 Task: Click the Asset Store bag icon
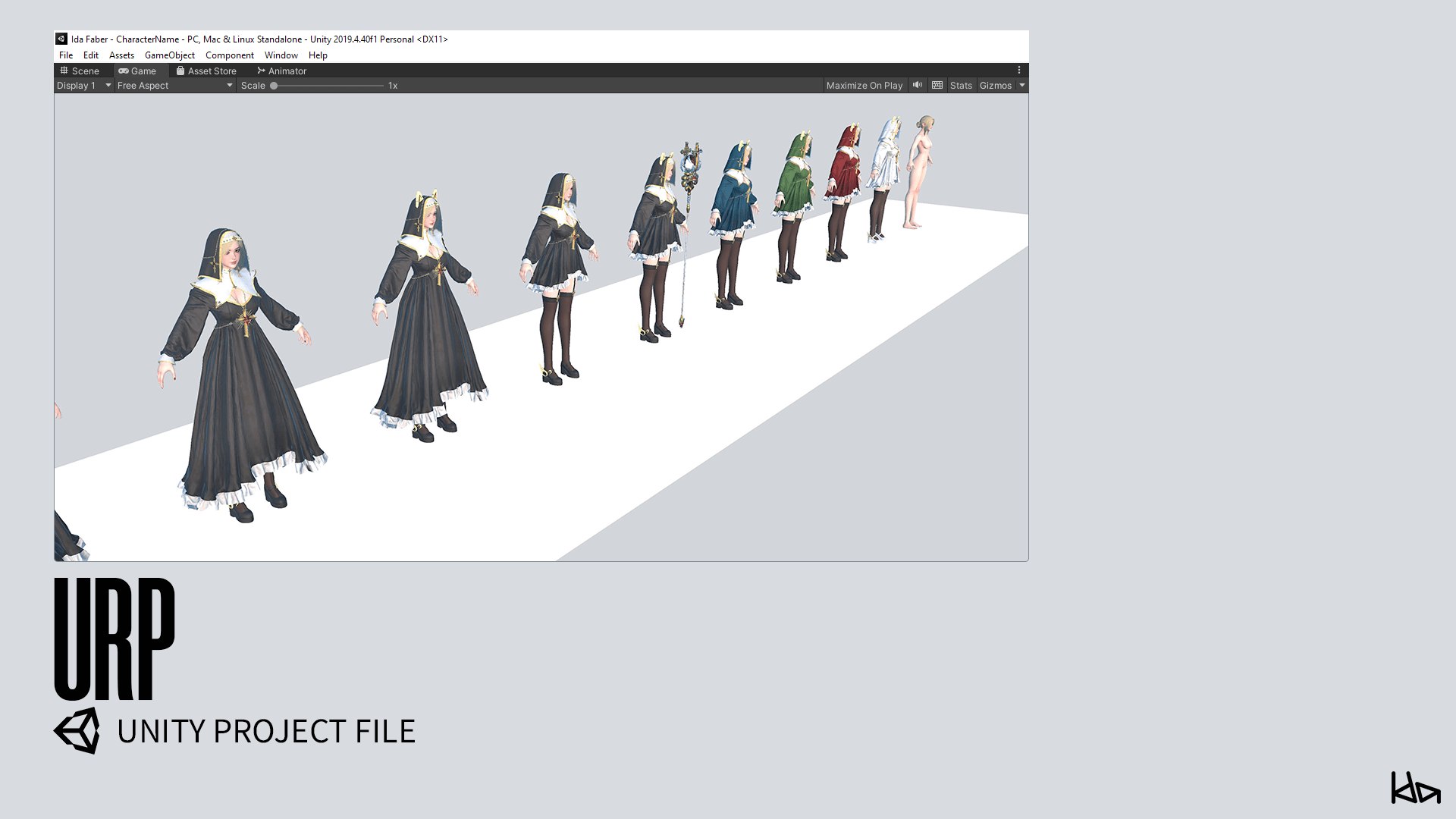pyautogui.click(x=180, y=71)
